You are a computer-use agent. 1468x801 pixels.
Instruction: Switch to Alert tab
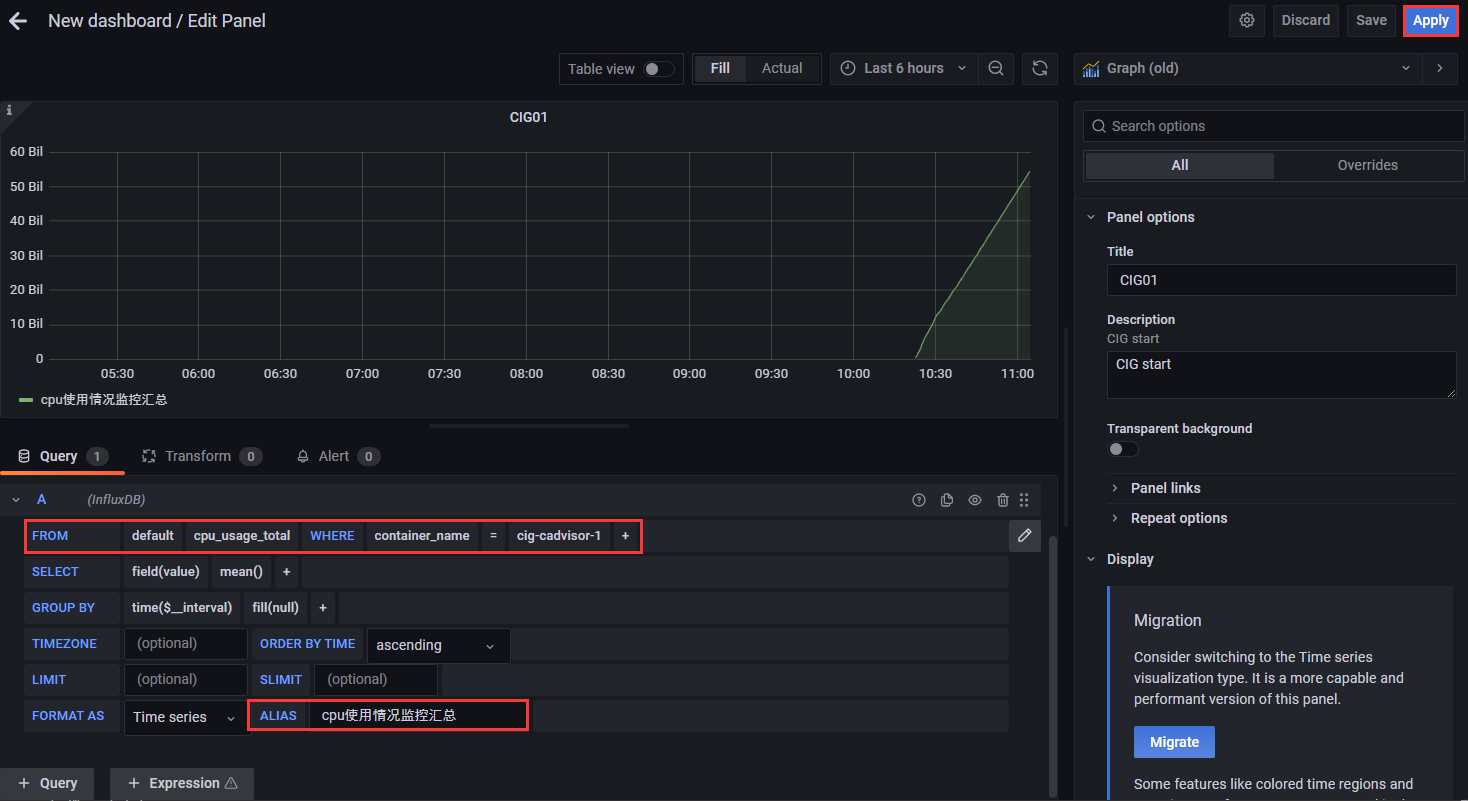tap(337, 456)
